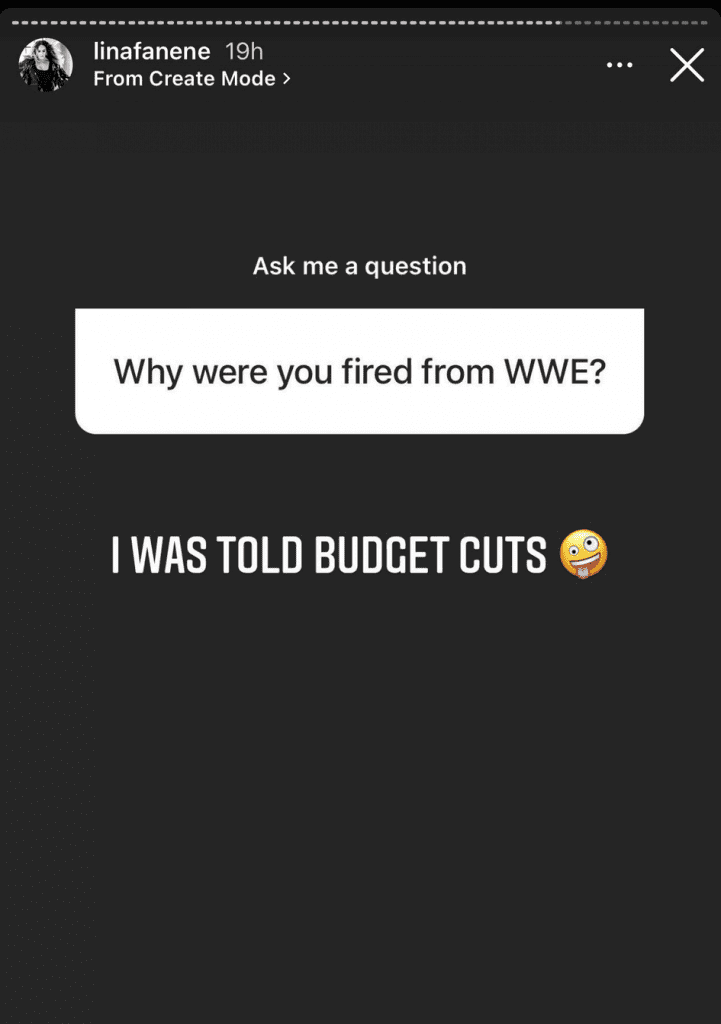Close the story with the X icon
This screenshot has width=721, height=1024.
687,65
